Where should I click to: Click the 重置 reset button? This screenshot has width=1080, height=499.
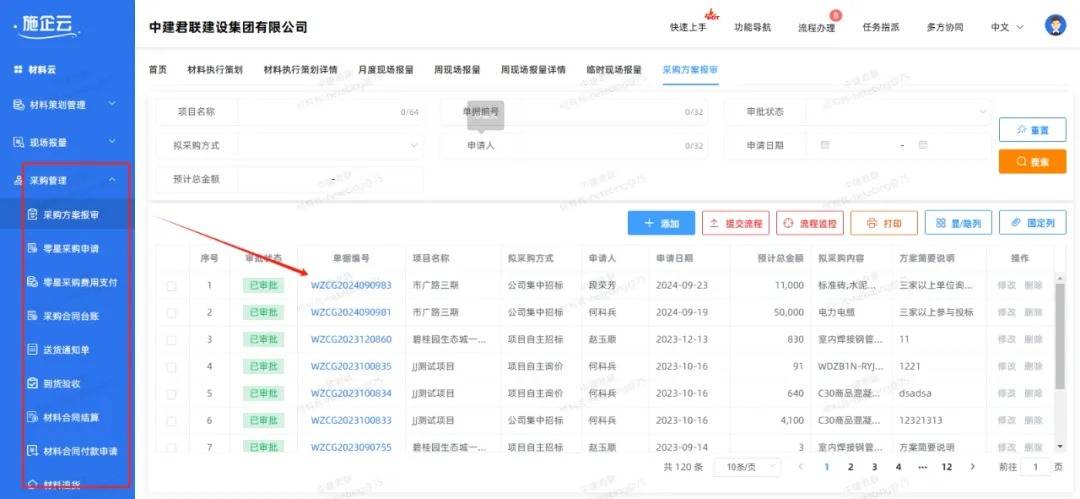[x=1032, y=130]
